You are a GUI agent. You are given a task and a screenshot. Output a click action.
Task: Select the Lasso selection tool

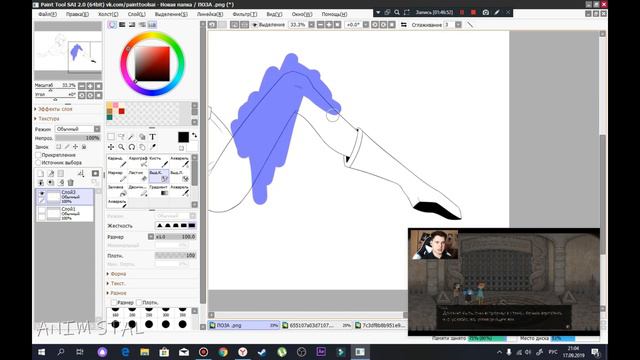(121, 137)
